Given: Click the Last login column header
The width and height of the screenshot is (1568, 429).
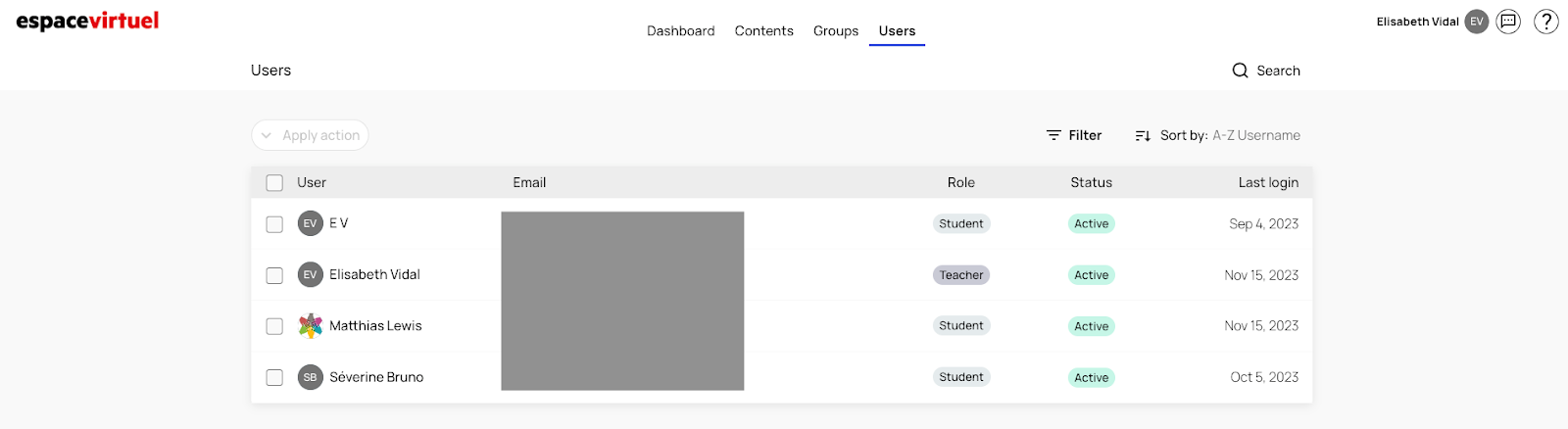Looking at the screenshot, I should (x=1267, y=183).
